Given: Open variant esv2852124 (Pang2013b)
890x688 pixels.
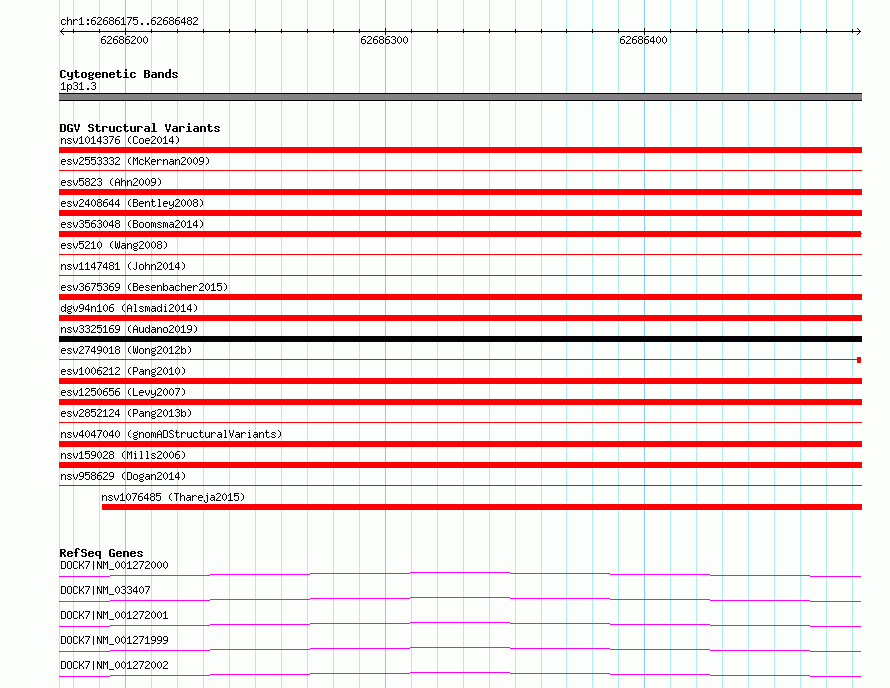Looking at the screenshot, I should [x=126, y=413].
